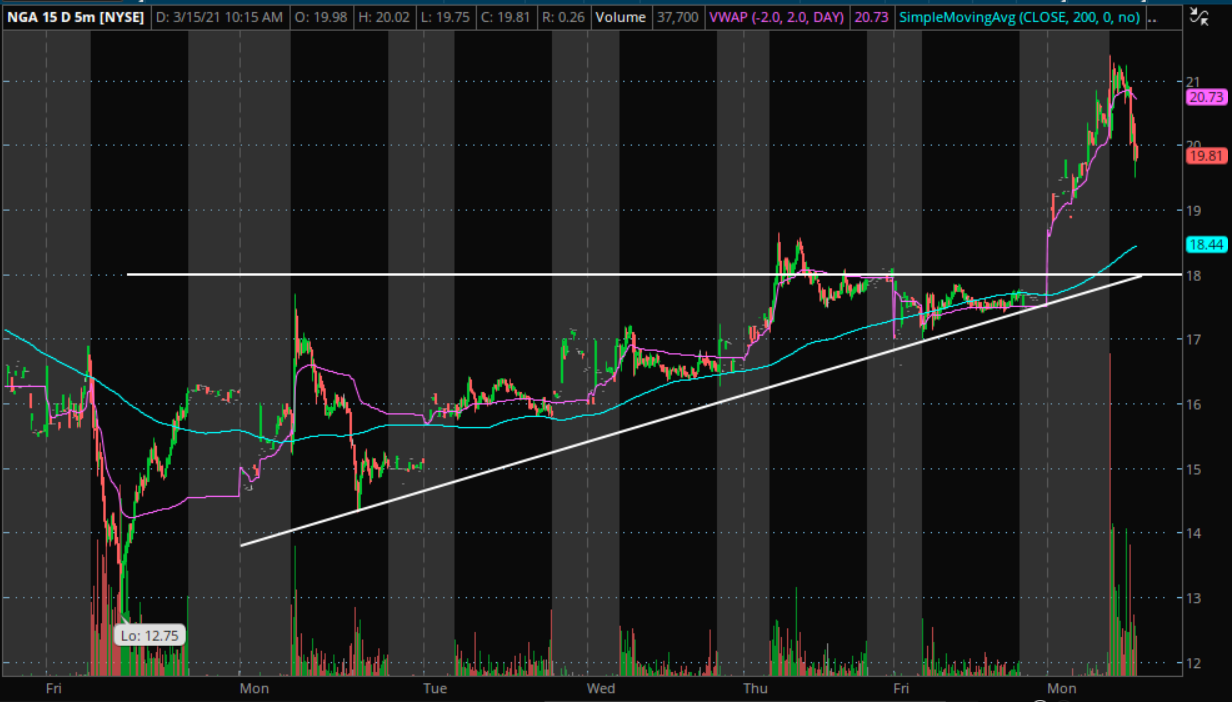Click the Lo: 12.75 low price bubble

(149, 634)
